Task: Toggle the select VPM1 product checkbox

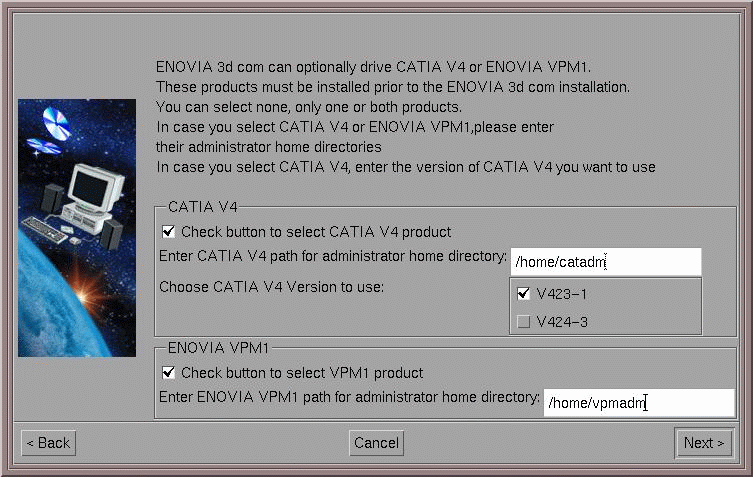Action: click(x=169, y=373)
